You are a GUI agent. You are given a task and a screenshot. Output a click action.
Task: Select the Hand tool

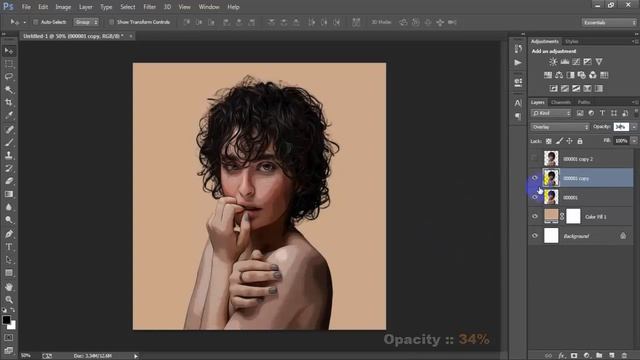pos(9,287)
